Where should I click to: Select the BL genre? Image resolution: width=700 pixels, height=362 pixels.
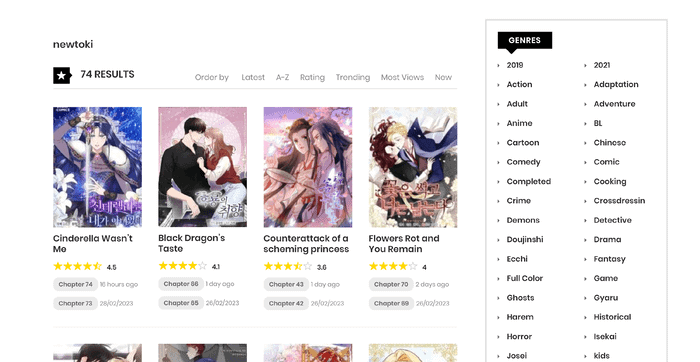(598, 123)
